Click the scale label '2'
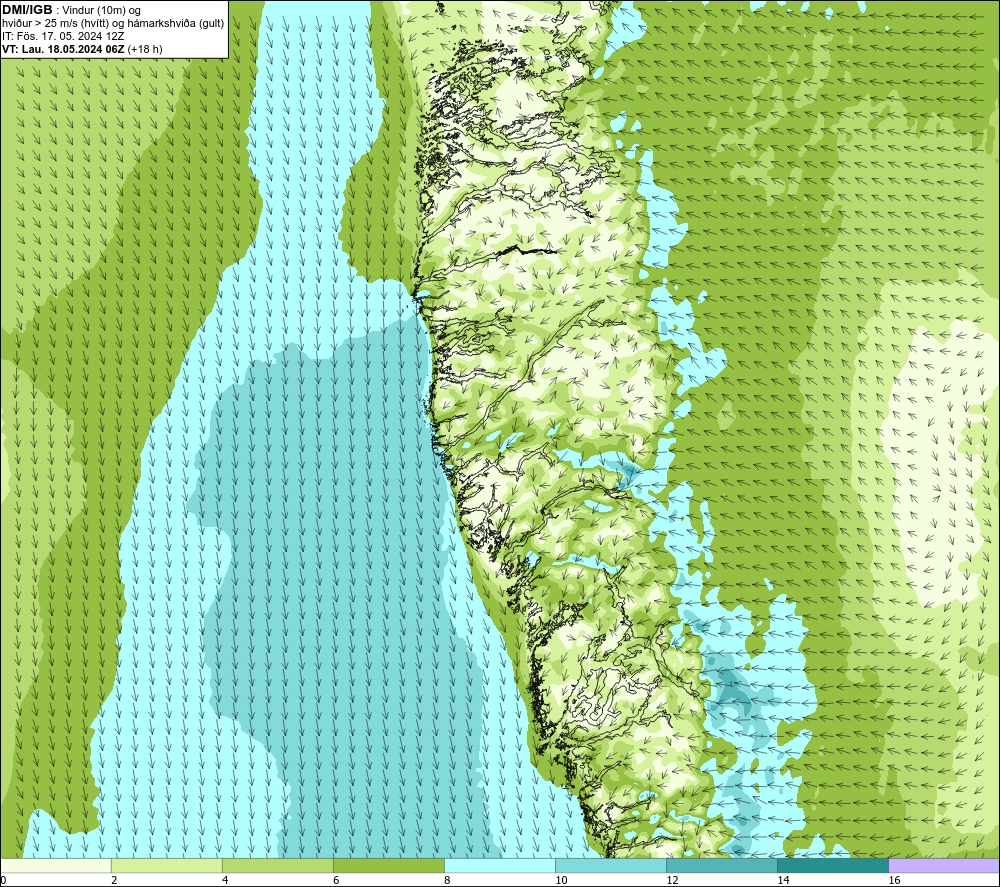The image size is (1000, 887). pos(114,880)
